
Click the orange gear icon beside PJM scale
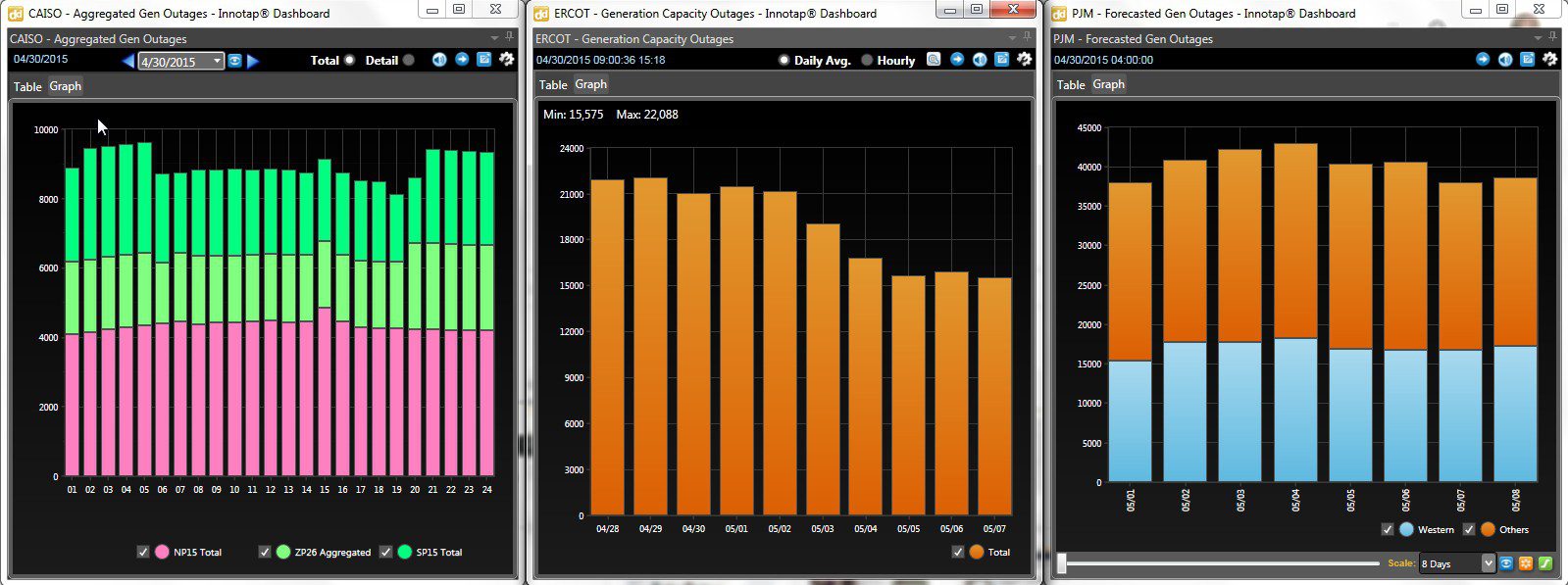pos(1526,563)
